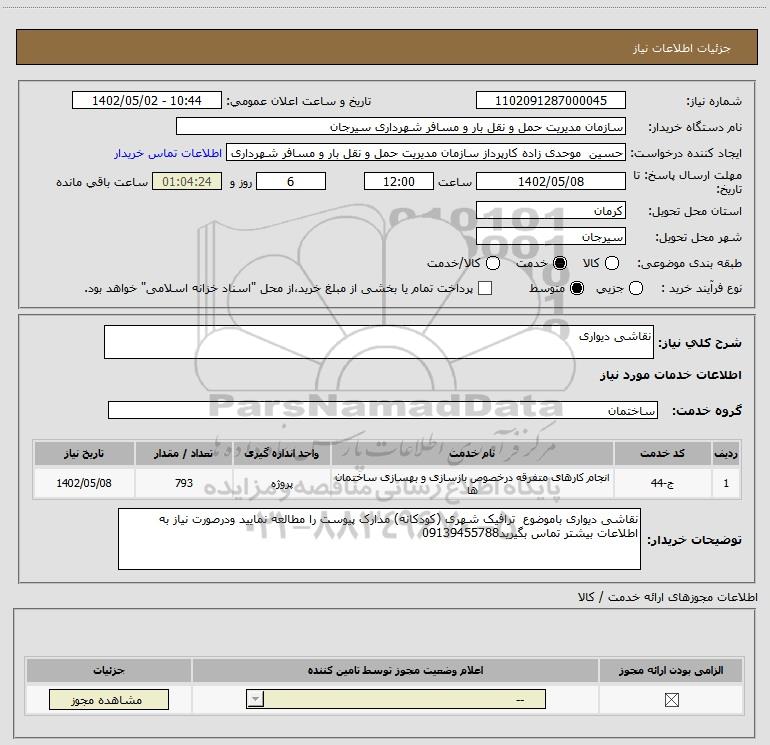This screenshot has height=745, width=770.
Task: Click the شماره نیاز field 1102091287000045
Action: (x=550, y=100)
